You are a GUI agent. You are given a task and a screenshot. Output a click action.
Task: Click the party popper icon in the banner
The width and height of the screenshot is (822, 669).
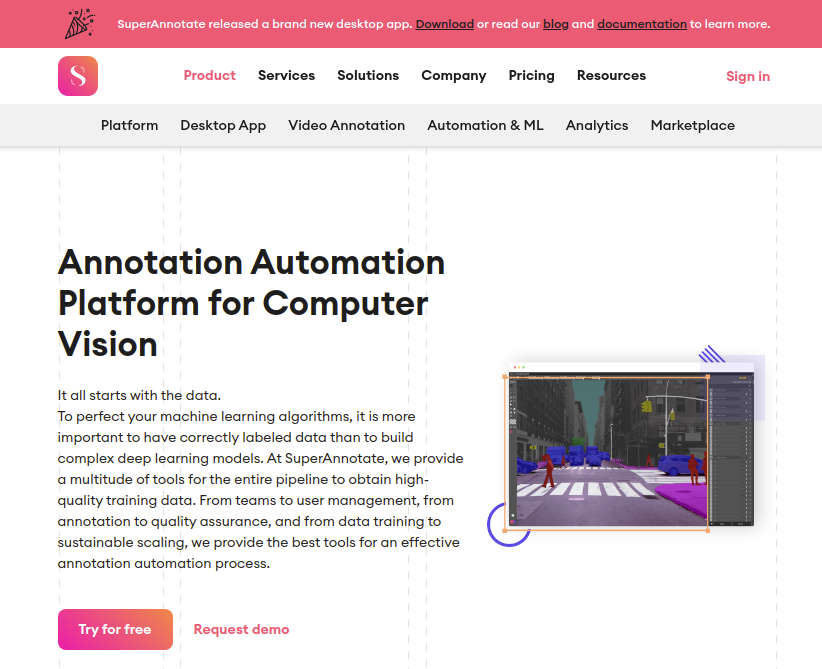[80, 24]
